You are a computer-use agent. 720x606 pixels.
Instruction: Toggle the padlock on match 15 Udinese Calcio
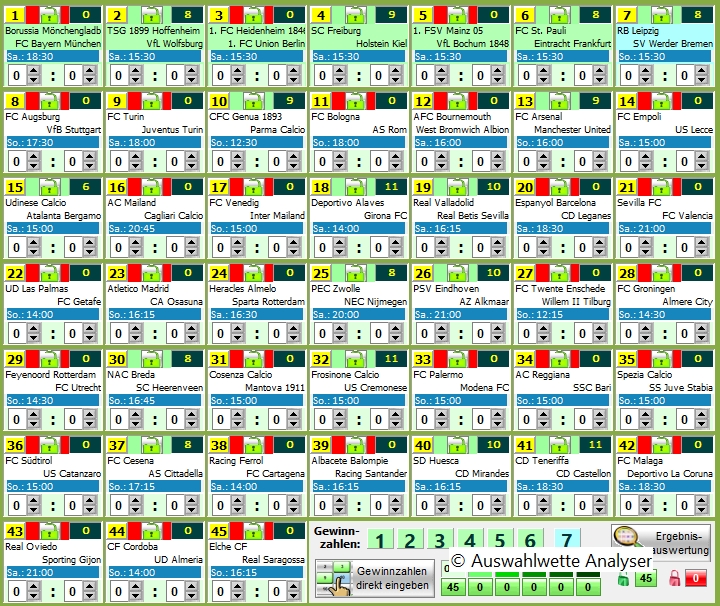click(x=50, y=187)
